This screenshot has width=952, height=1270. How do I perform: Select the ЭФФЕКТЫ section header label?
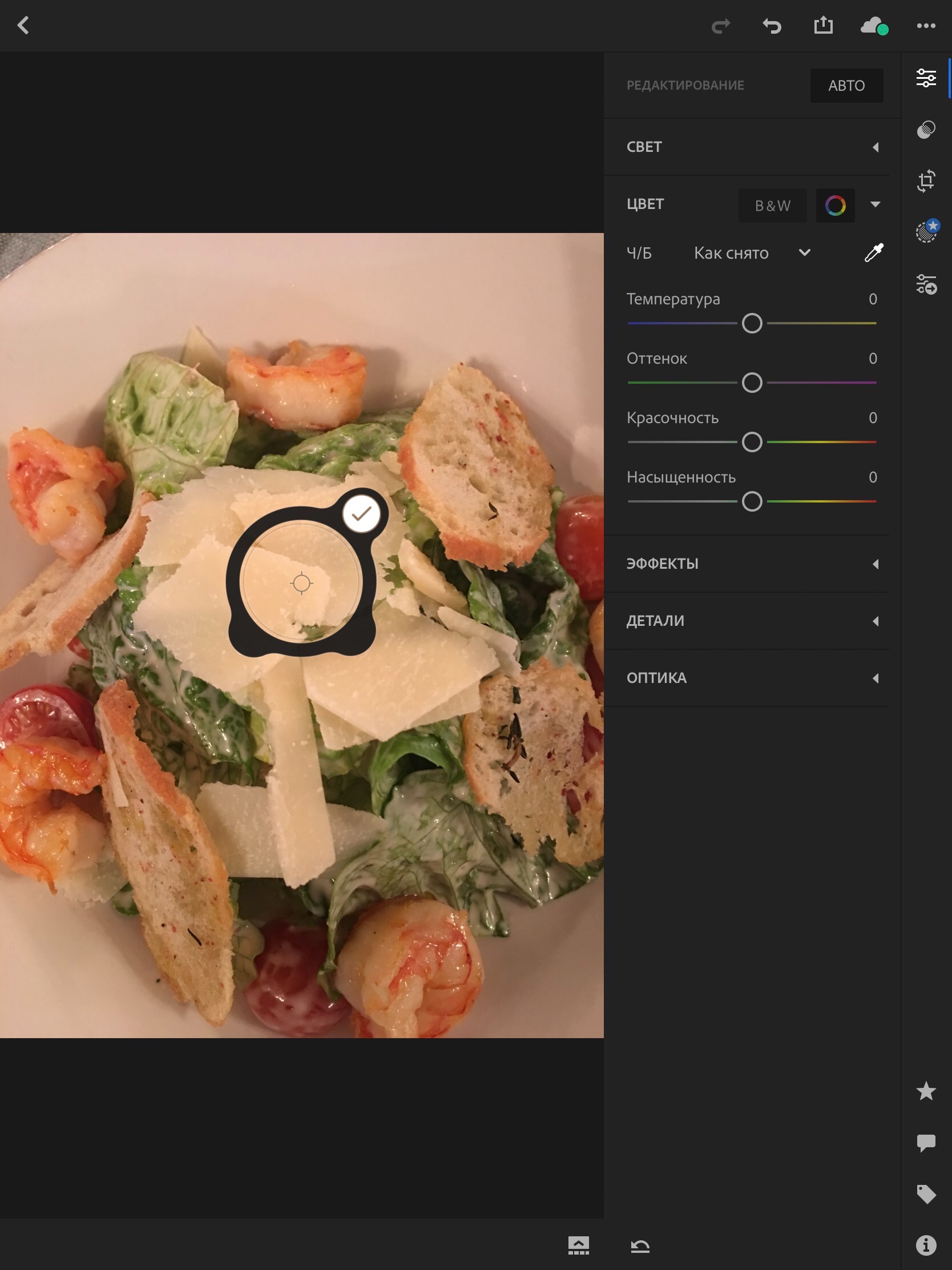[662, 564]
